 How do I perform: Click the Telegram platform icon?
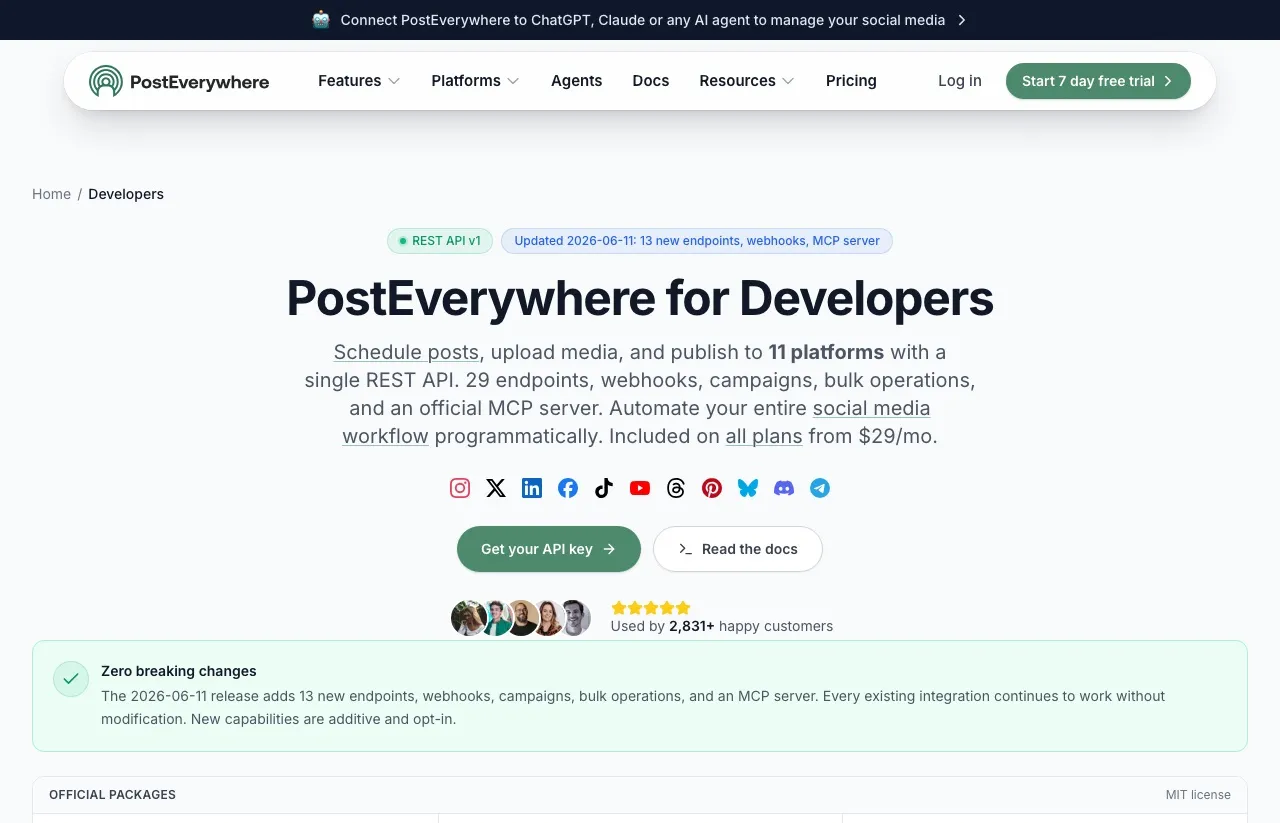820,488
